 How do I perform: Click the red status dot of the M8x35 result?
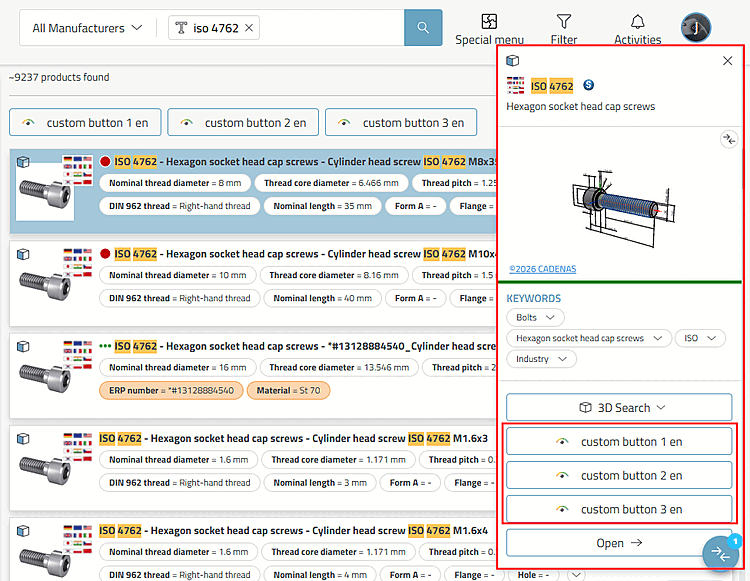105,162
